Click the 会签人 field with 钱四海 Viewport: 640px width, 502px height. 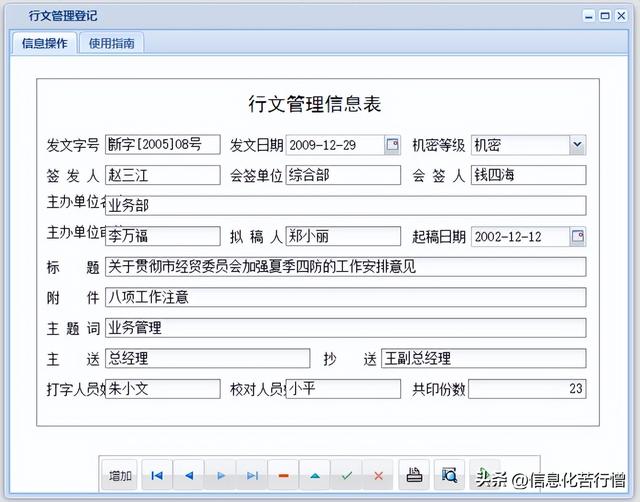click(529, 175)
